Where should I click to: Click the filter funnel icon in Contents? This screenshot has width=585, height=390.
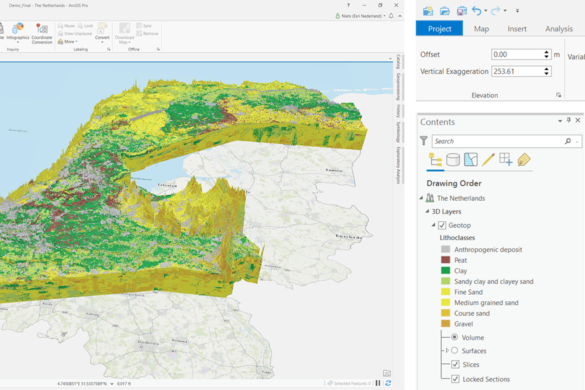click(x=423, y=141)
